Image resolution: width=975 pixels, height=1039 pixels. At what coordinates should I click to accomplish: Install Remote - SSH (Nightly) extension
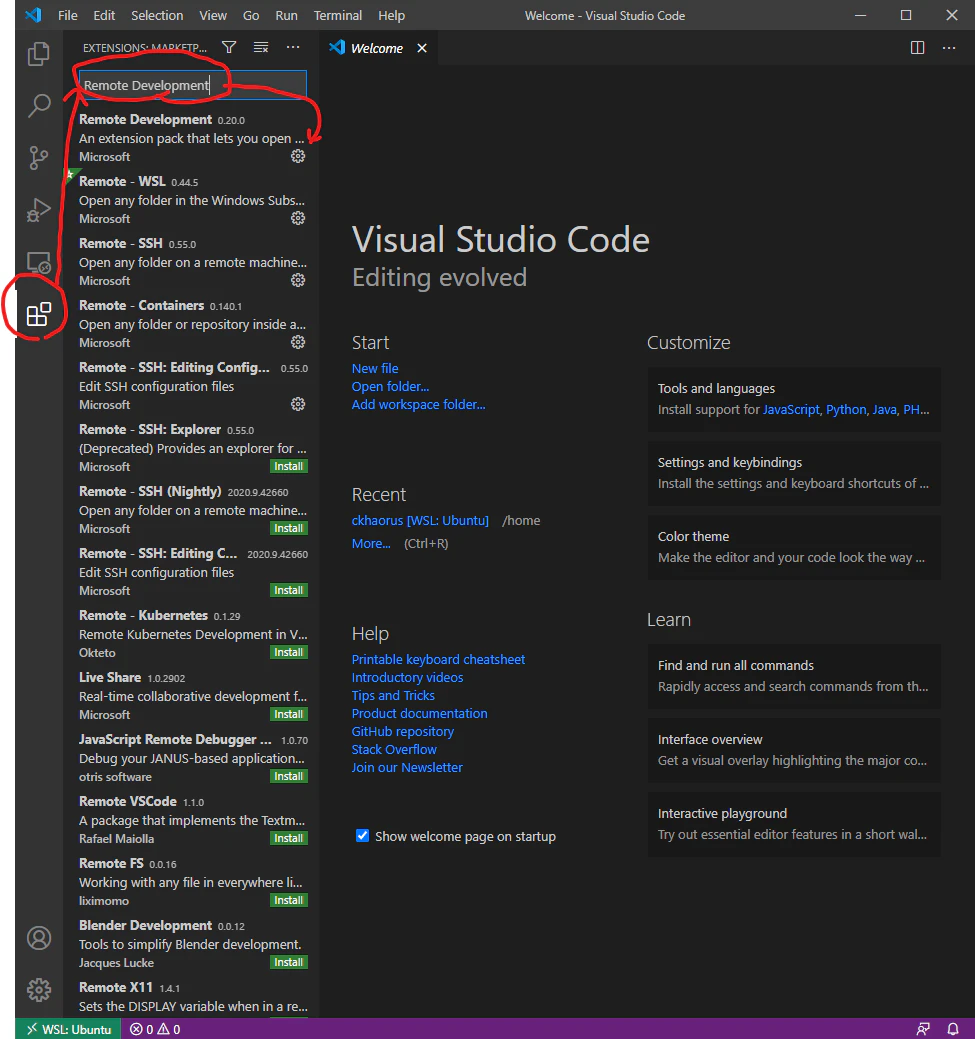tap(288, 528)
